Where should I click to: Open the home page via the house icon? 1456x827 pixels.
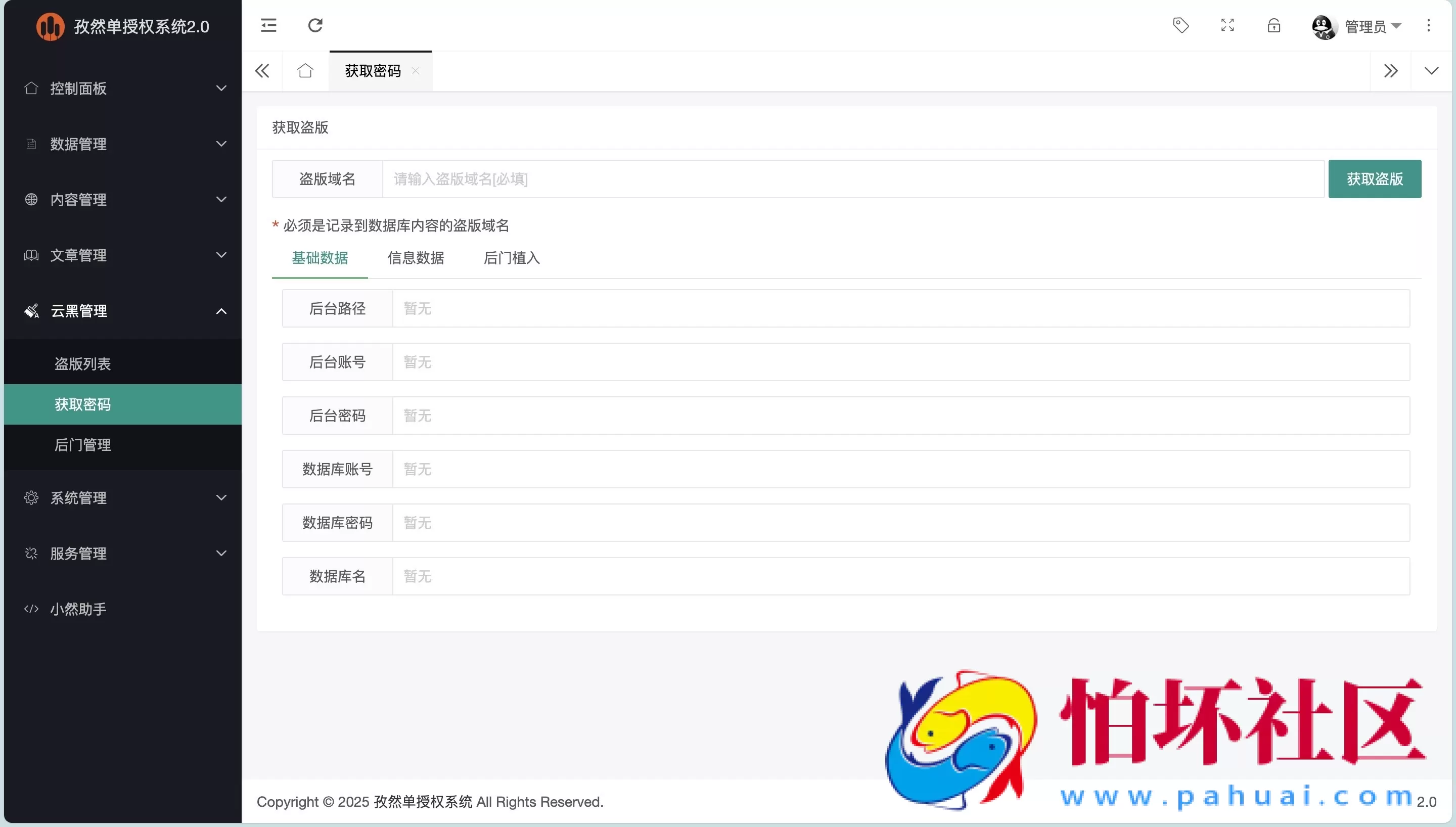click(x=305, y=70)
